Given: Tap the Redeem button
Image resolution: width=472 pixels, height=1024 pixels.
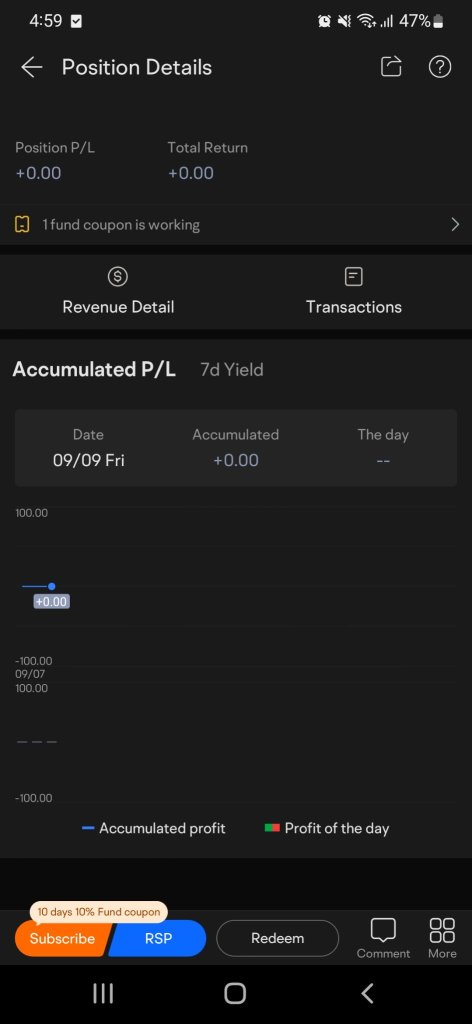Looking at the screenshot, I should click(277, 938).
